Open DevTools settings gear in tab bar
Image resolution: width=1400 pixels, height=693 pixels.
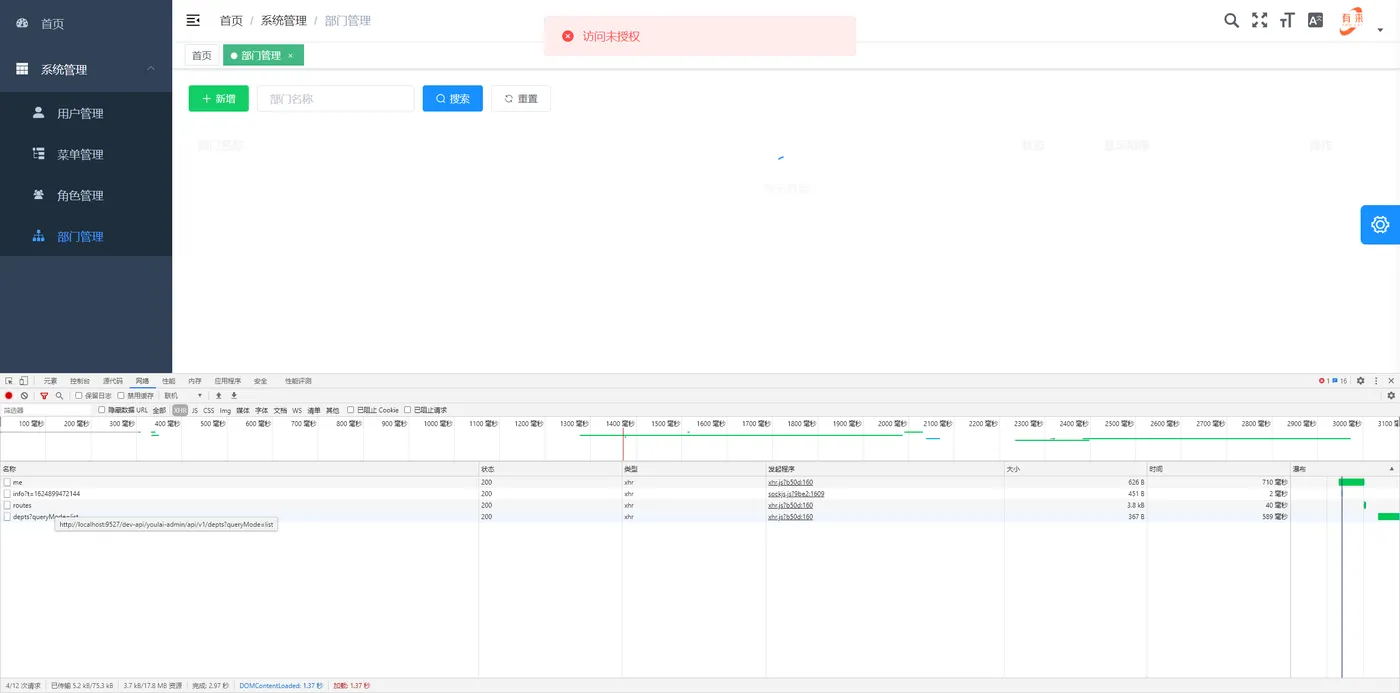pyautogui.click(x=1360, y=381)
